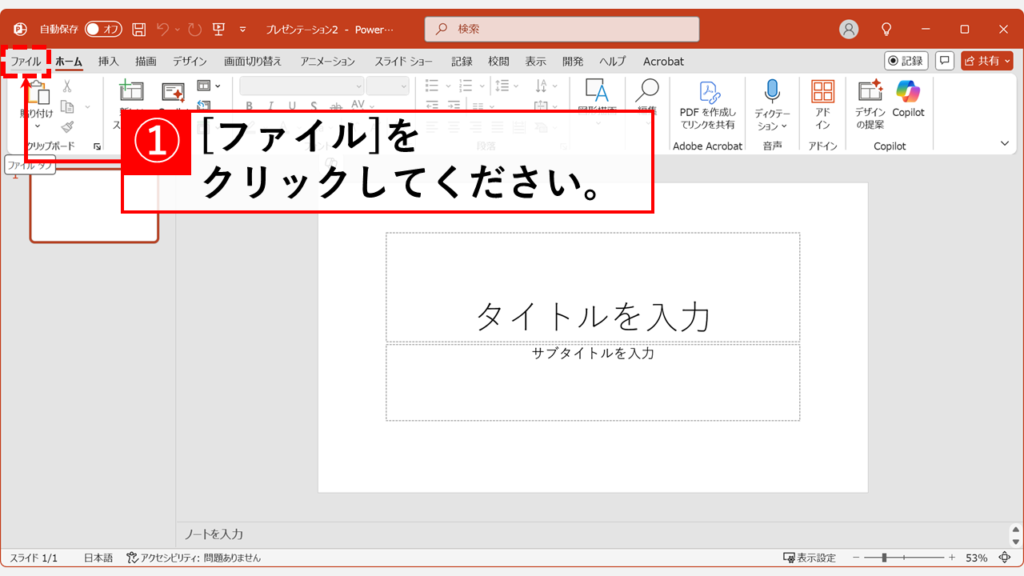This screenshot has width=1024, height=576.
Task: Click the title placeholder on slide
Action: coord(592,287)
